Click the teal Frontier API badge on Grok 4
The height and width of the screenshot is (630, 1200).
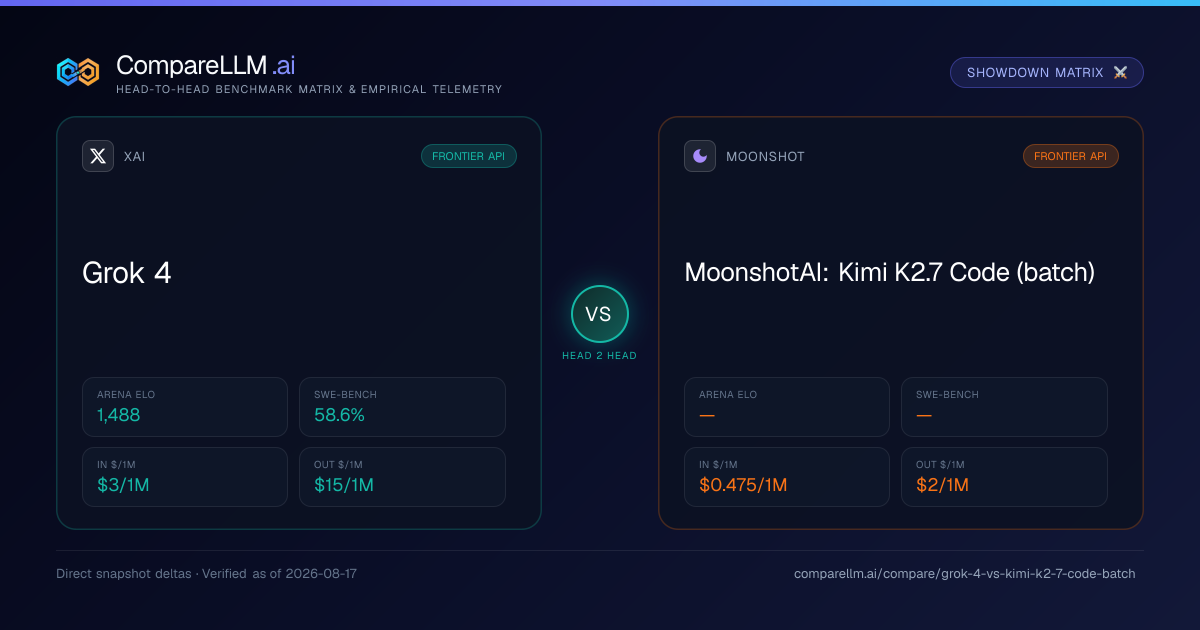pos(469,156)
